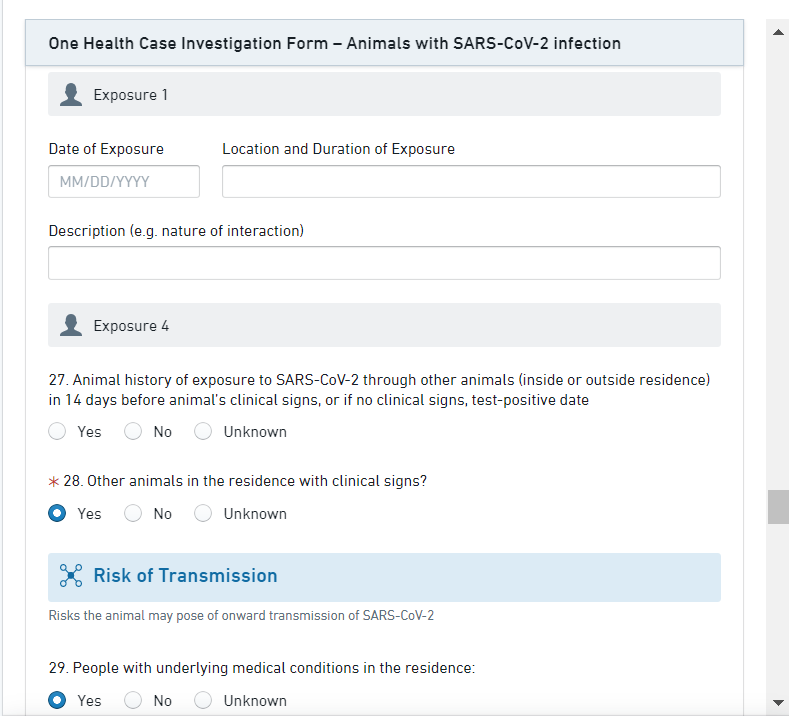The width and height of the screenshot is (789, 716).
Task: Click the Risk of Transmission network icon
Action: [71, 576]
